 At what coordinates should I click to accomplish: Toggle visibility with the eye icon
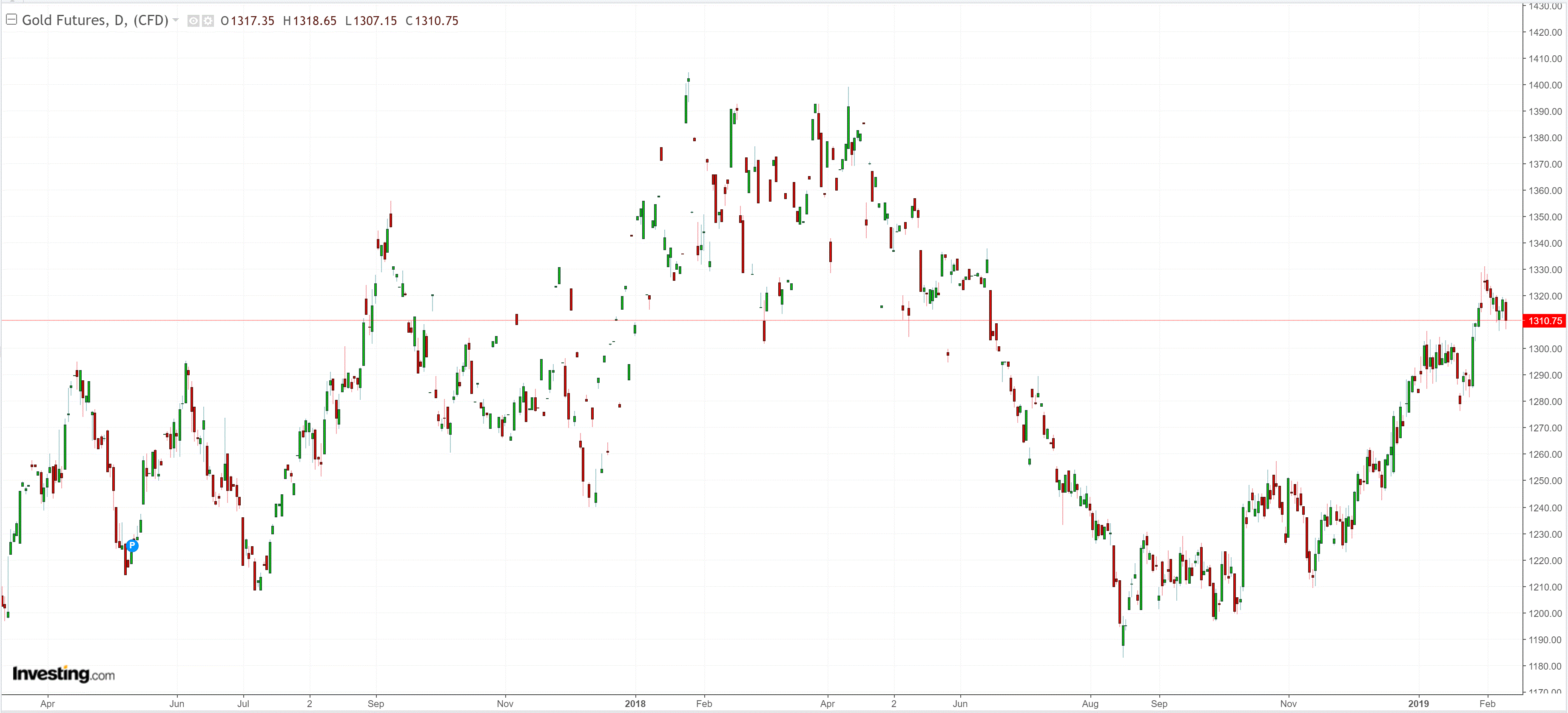pos(193,21)
